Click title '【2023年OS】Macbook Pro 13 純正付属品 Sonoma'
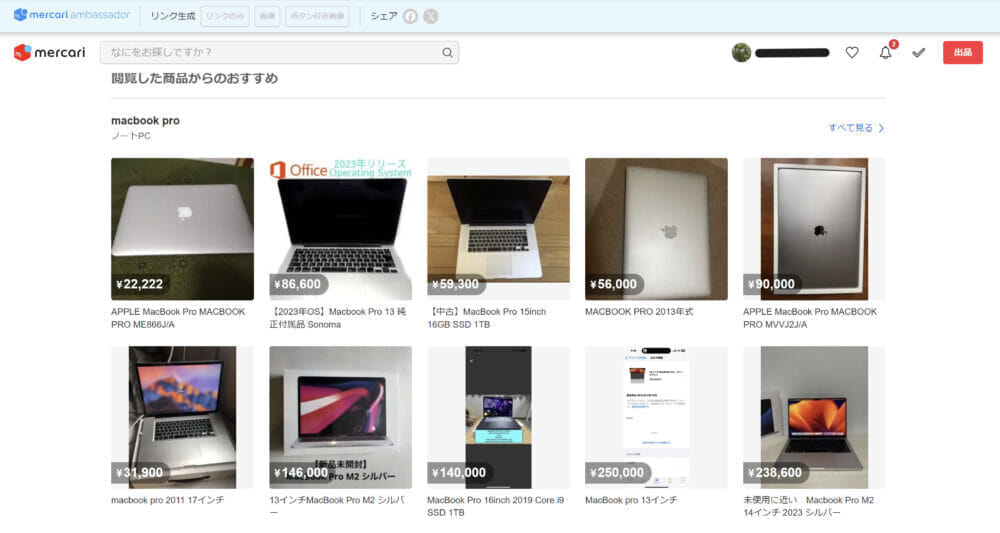 [337, 318]
